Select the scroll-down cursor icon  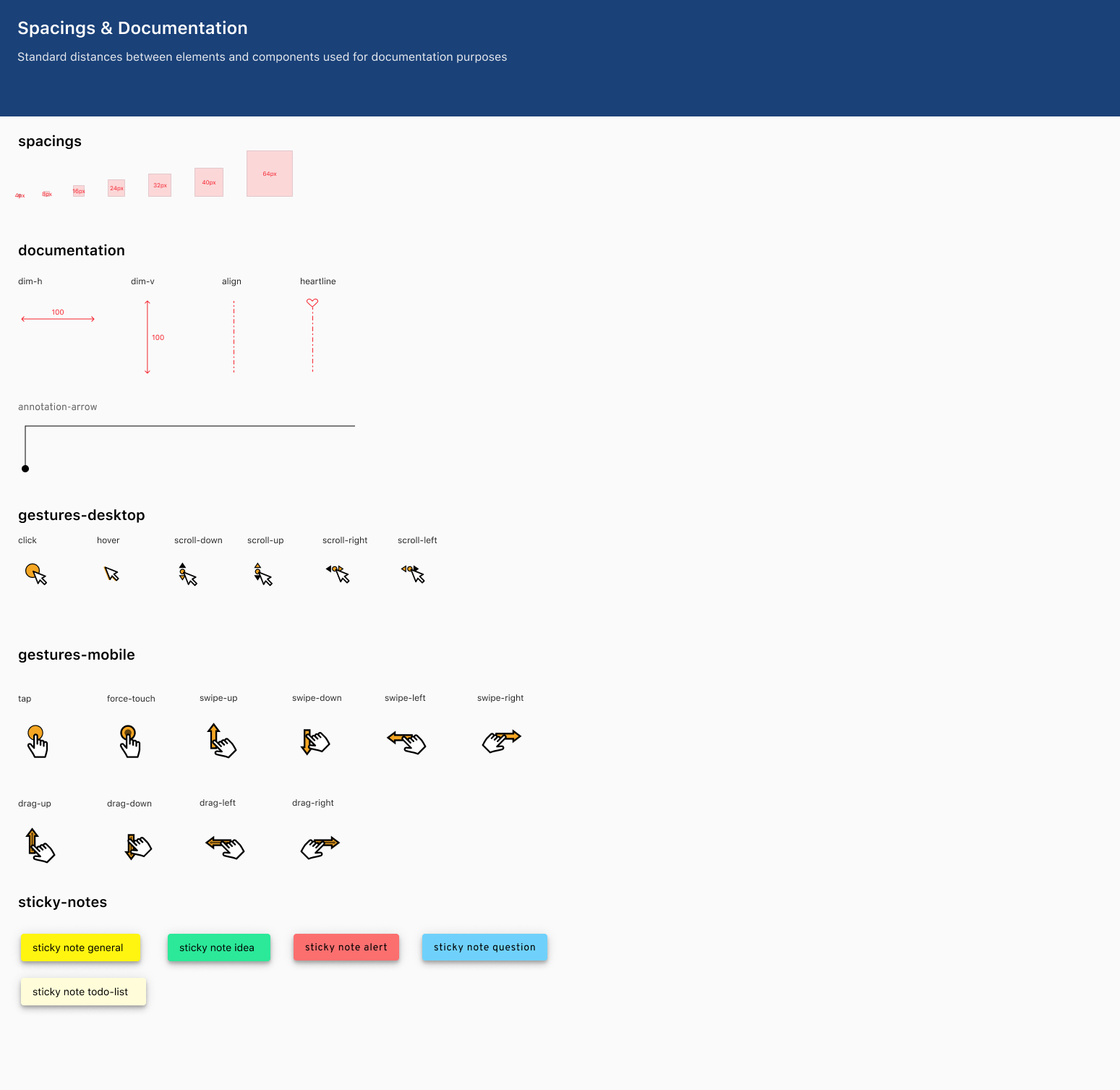tap(187, 574)
